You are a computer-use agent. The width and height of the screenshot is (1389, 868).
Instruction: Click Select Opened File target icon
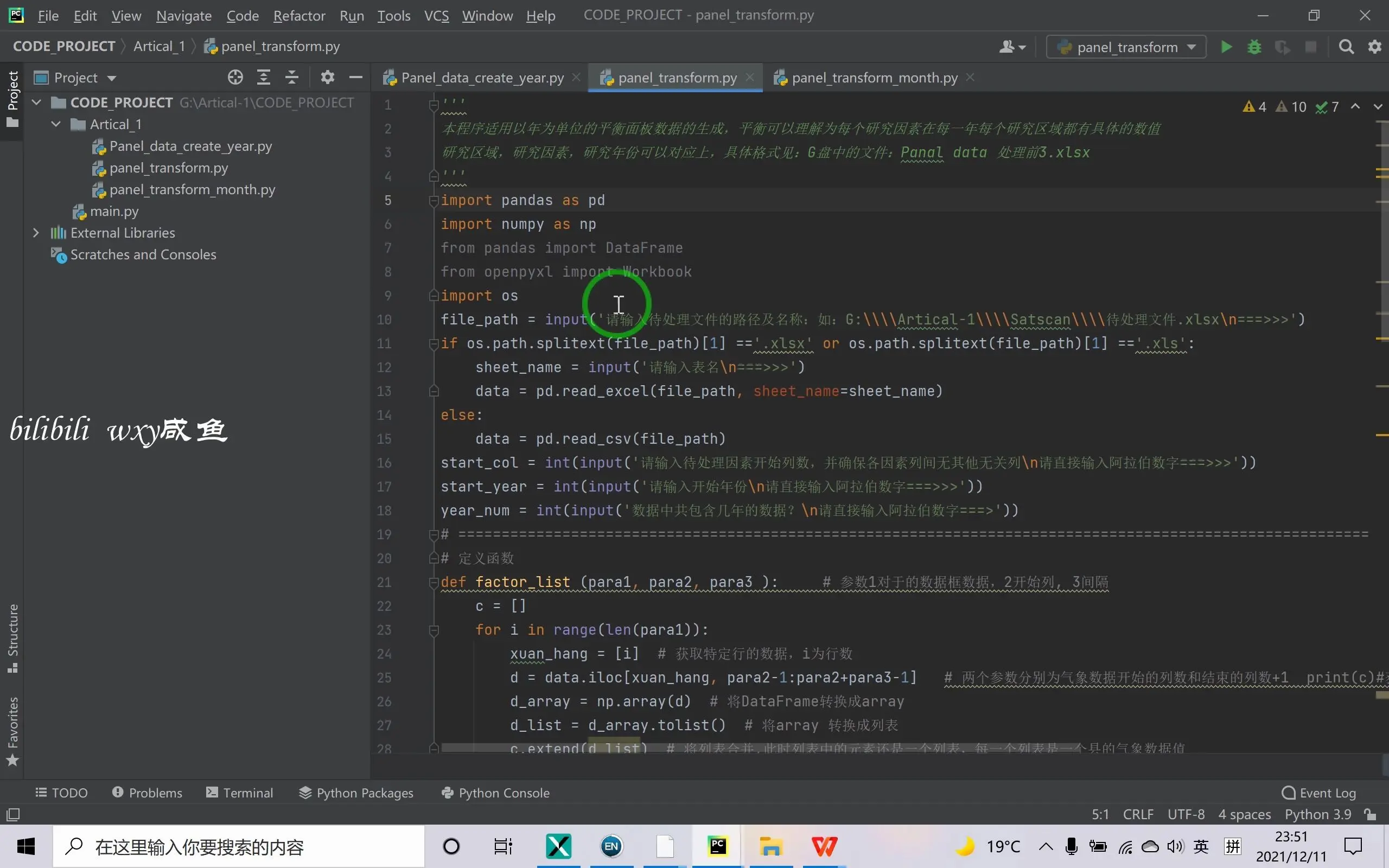235,78
